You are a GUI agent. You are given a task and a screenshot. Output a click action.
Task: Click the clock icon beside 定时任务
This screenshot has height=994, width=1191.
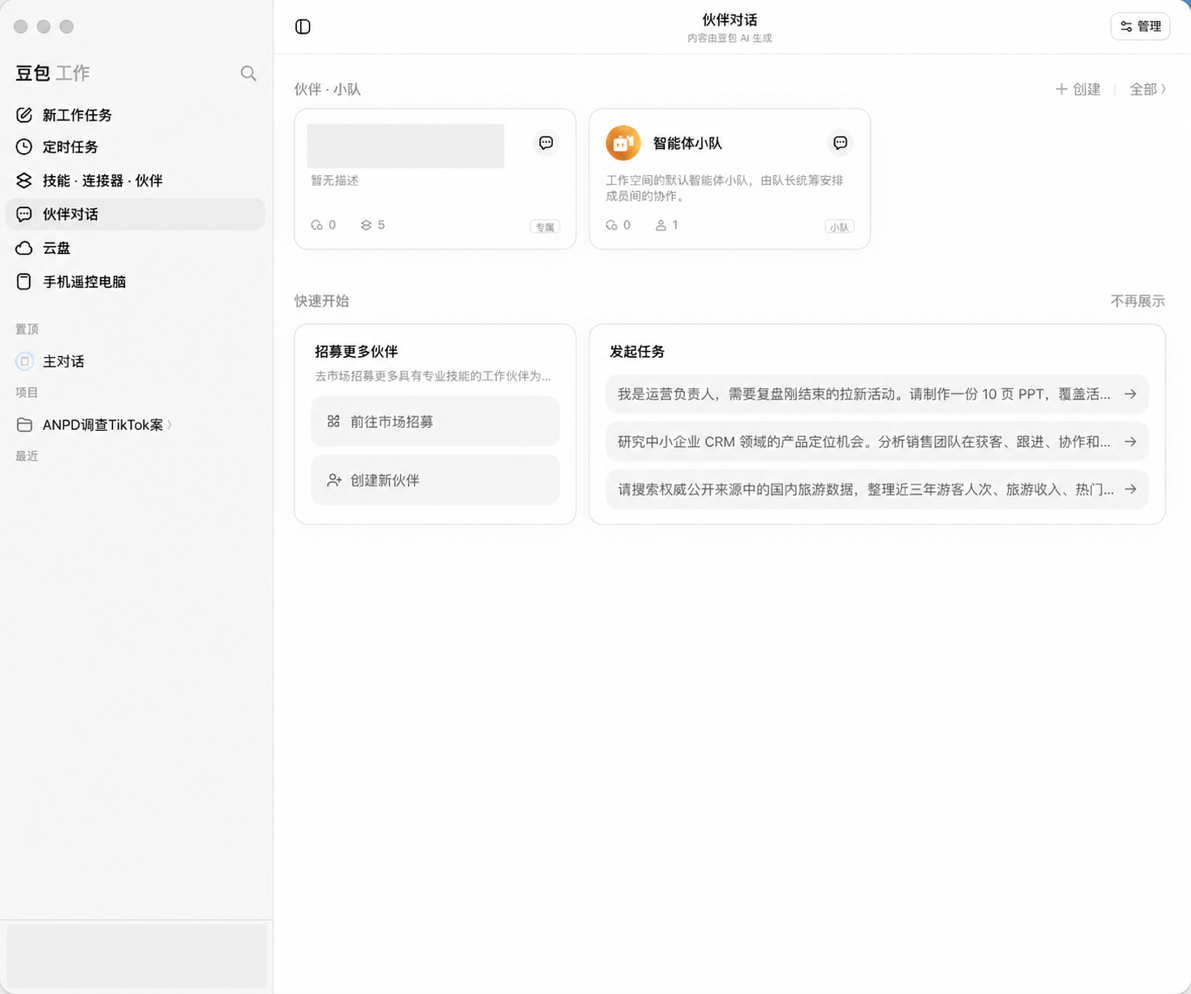[x=24, y=147]
